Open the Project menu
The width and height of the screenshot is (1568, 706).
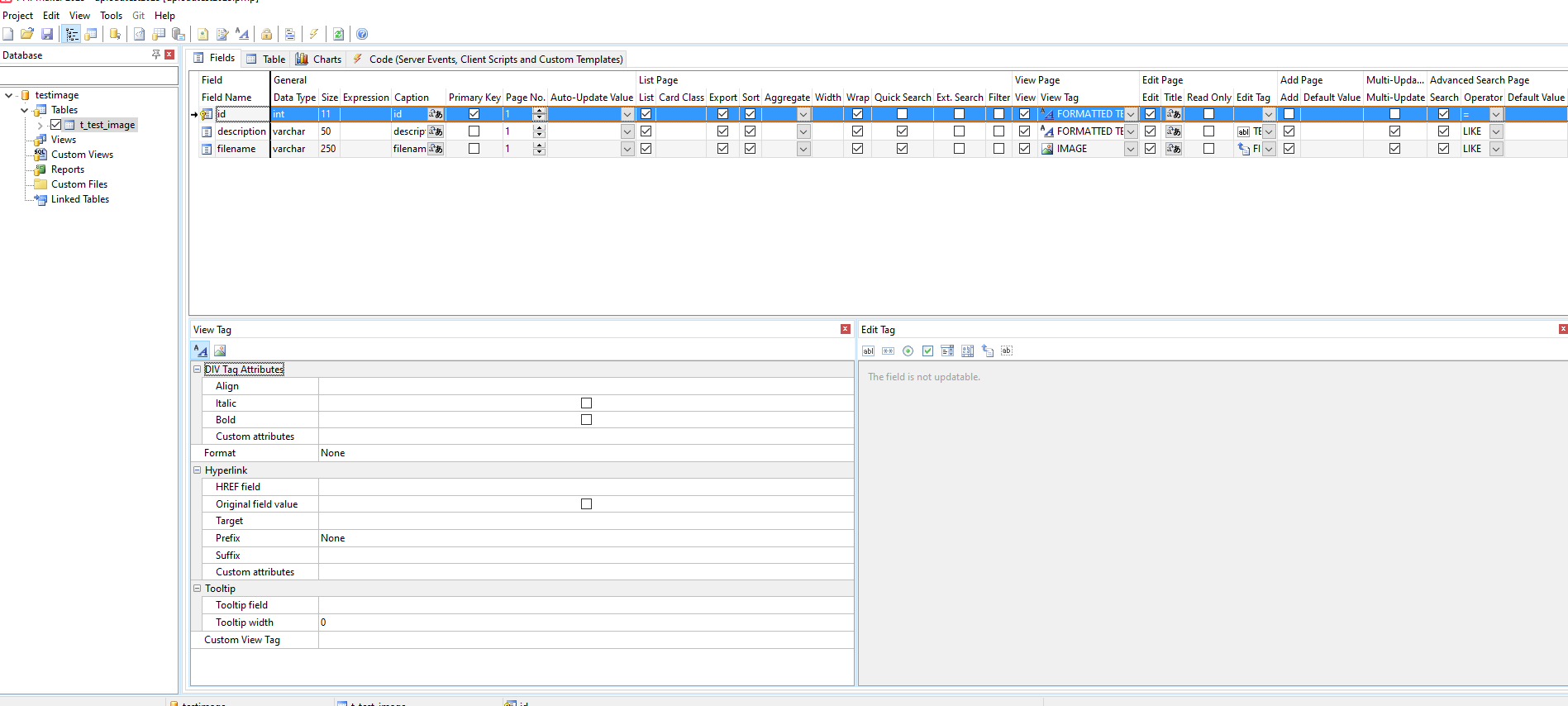pos(18,15)
